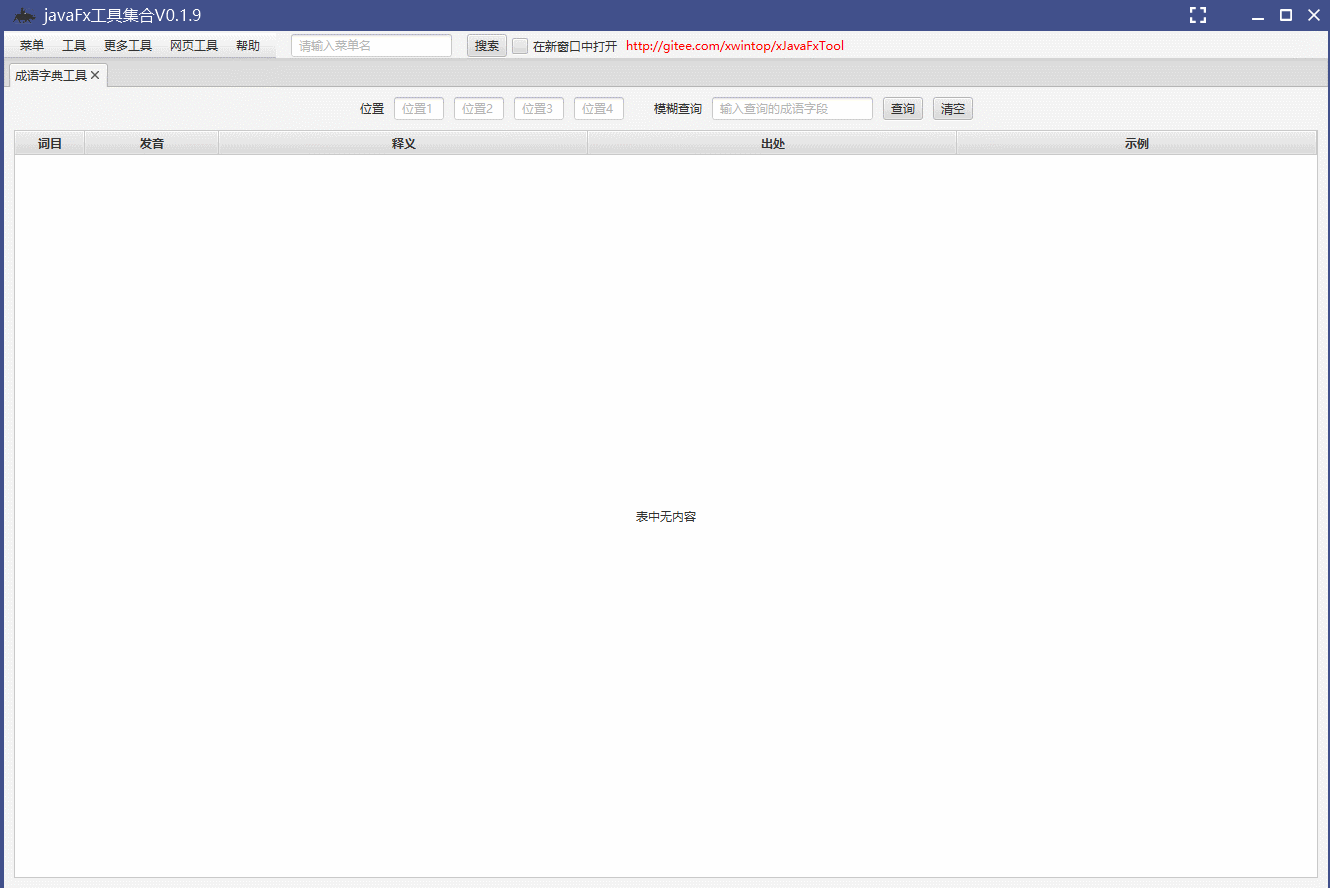Click the 位置1 input field

pos(419,109)
